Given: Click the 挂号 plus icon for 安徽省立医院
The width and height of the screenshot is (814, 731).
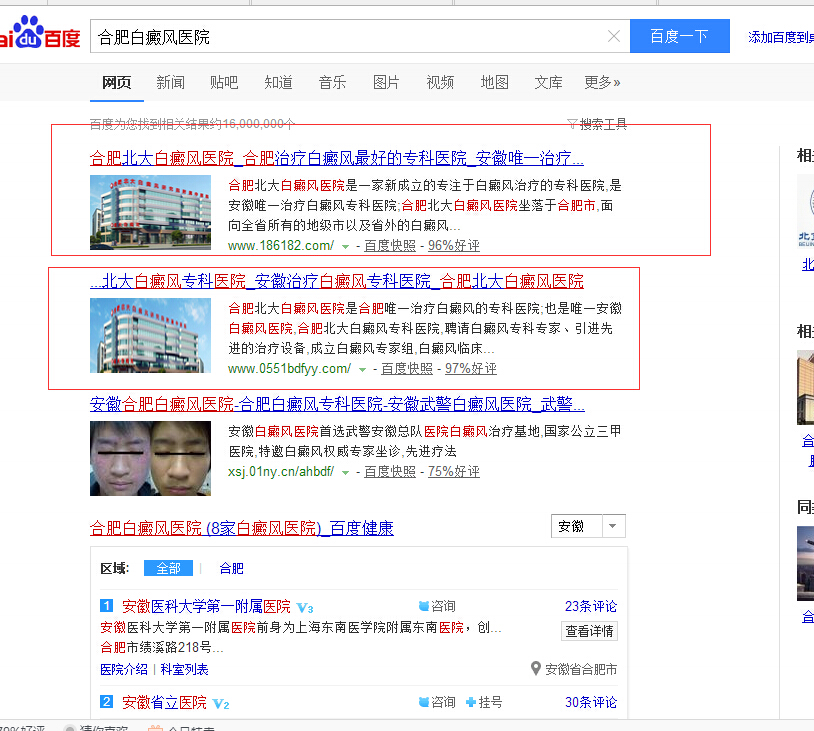Looking at the screenshot, I should point(471,702).
